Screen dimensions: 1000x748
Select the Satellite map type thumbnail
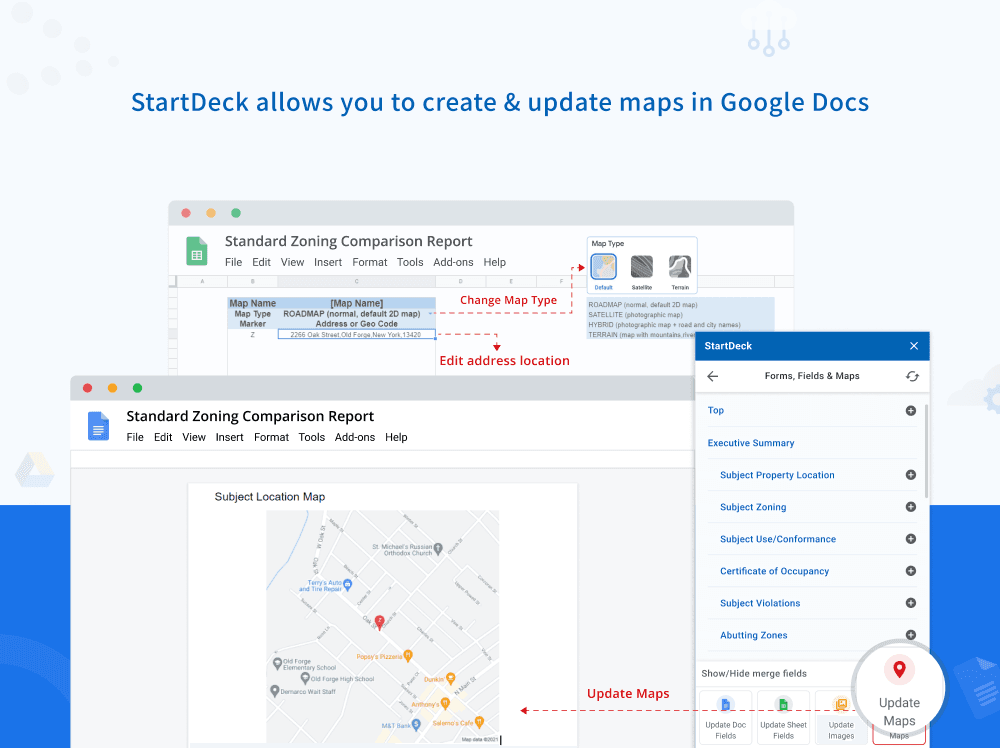(x=642, y=267)
